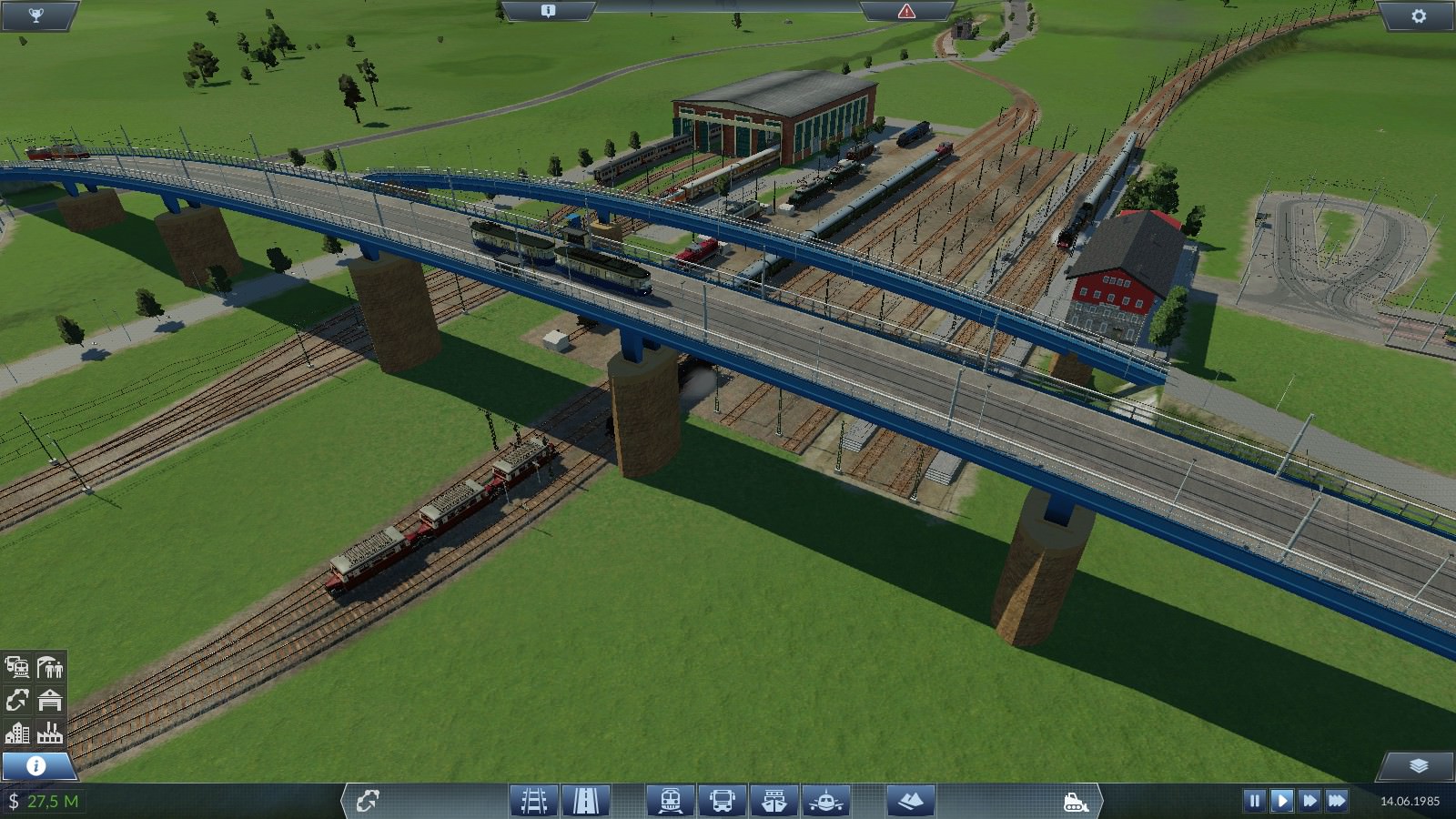Open the road construction menu
The height and width of the screenshot is (819, 1456).
tap(586, 801)
